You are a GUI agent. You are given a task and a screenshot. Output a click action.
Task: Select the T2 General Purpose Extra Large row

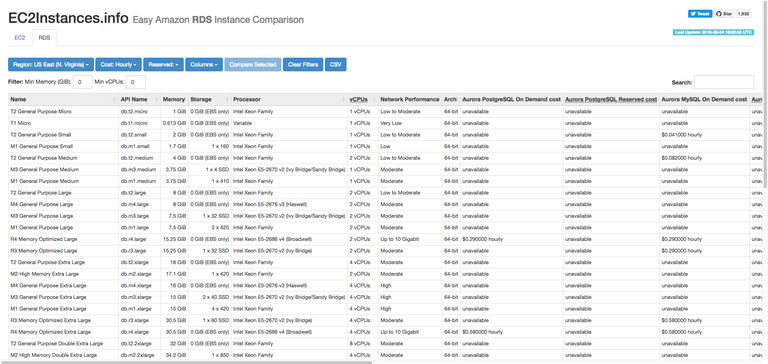[x=384, y=263]
